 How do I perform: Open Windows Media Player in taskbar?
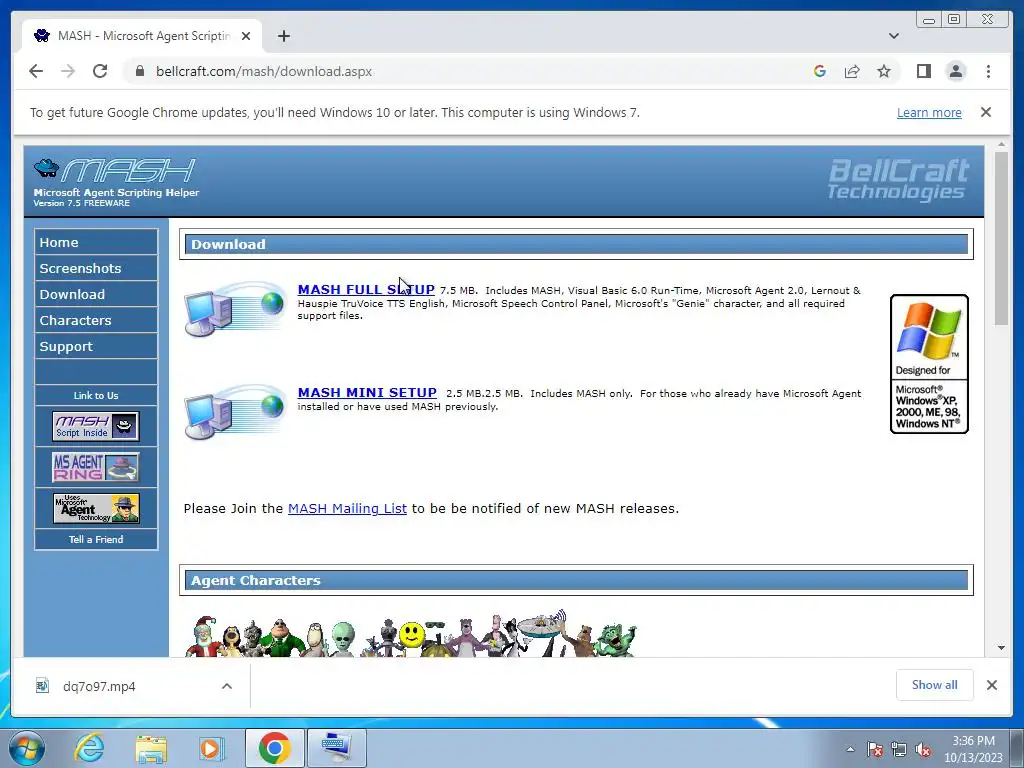click(210, 748)
